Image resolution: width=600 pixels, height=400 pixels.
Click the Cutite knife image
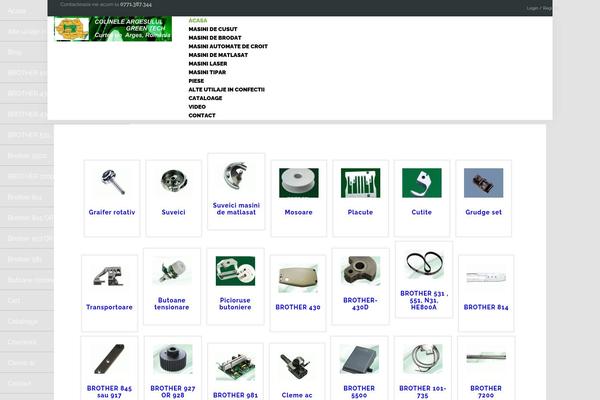click(422, 183)
